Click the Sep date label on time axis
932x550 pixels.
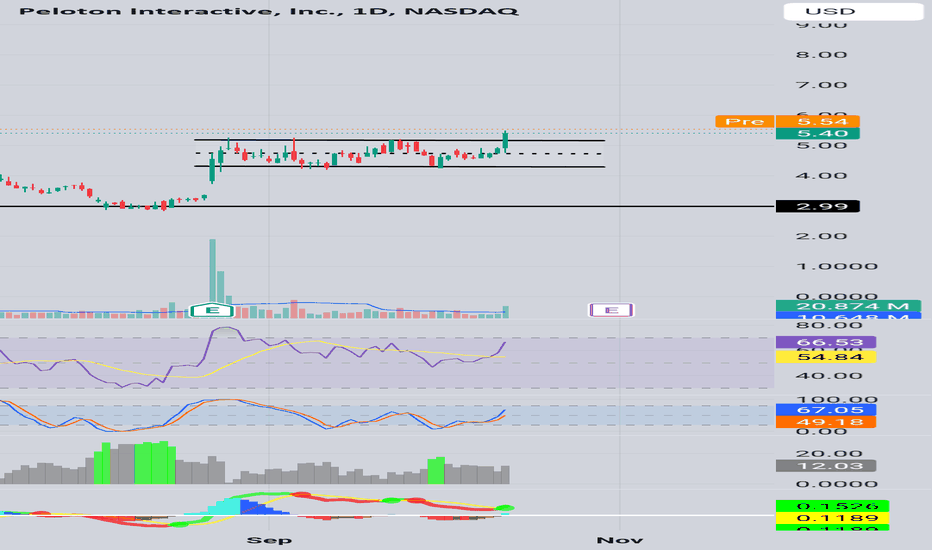269,540
